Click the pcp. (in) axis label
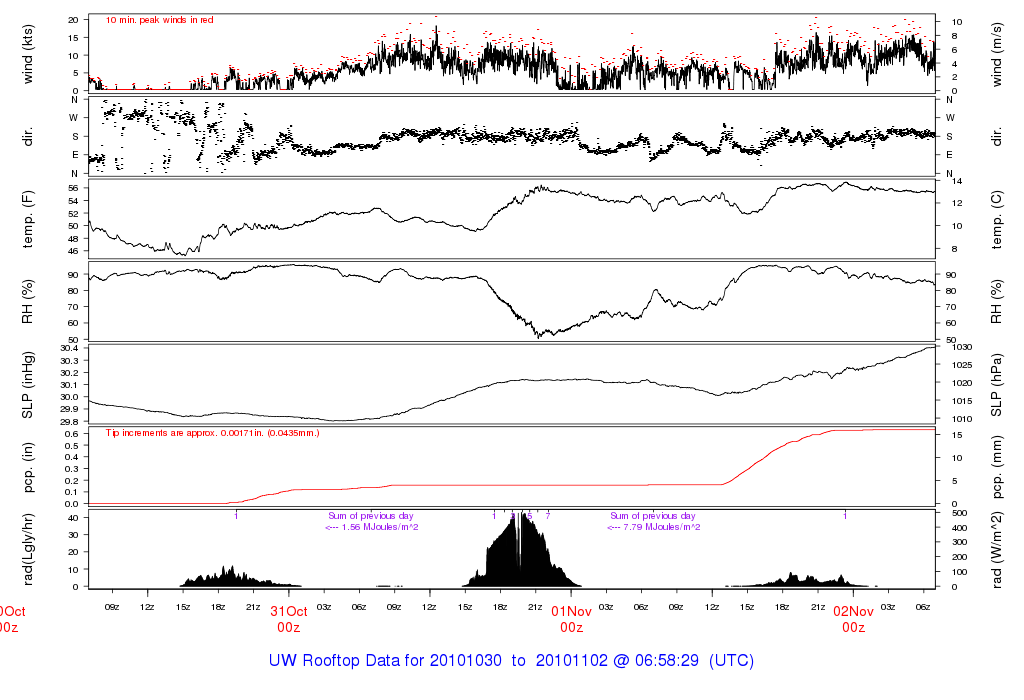This screenshot has height=700, width=1024. pos(27,467)
